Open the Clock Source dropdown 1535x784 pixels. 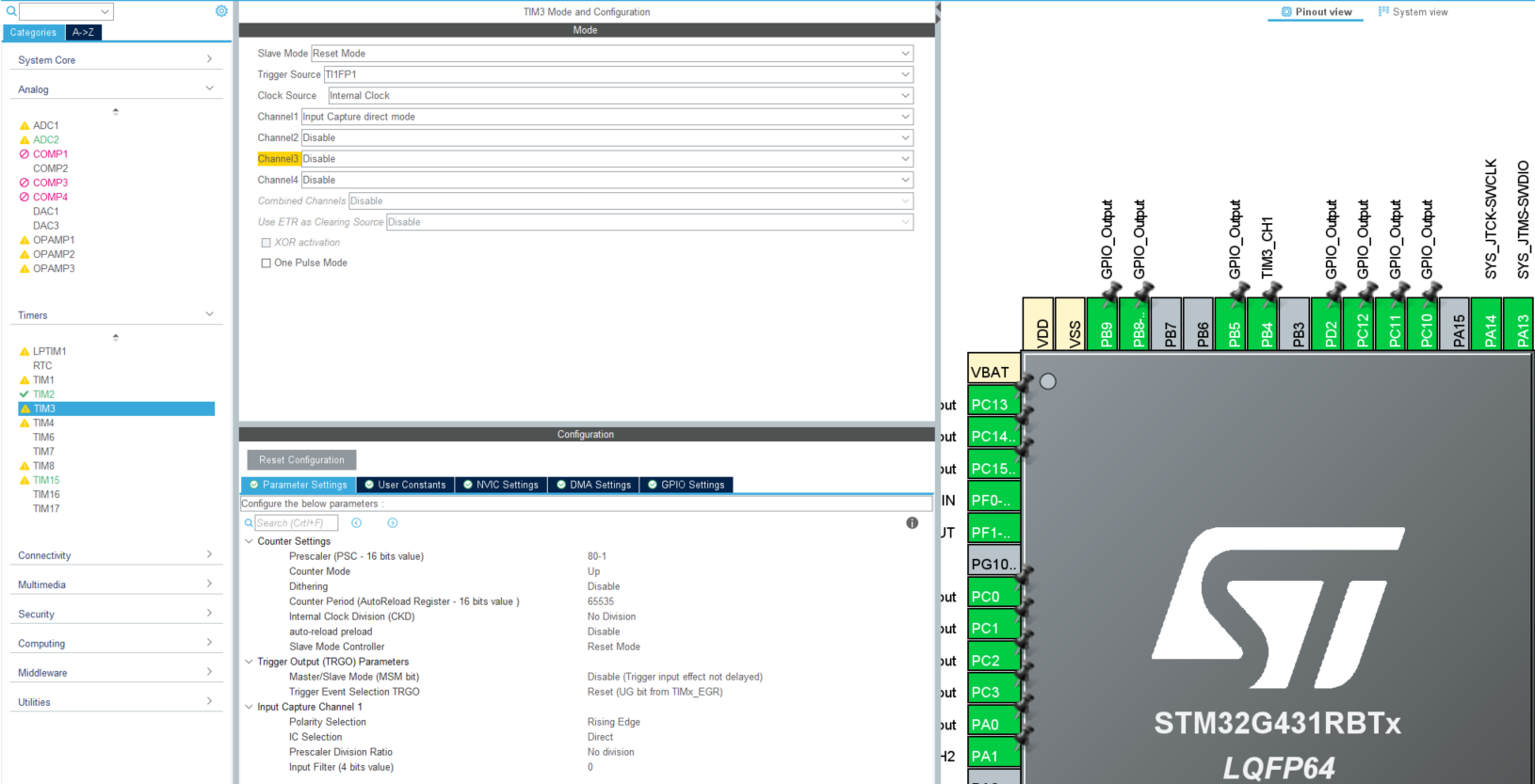point(621,96)
